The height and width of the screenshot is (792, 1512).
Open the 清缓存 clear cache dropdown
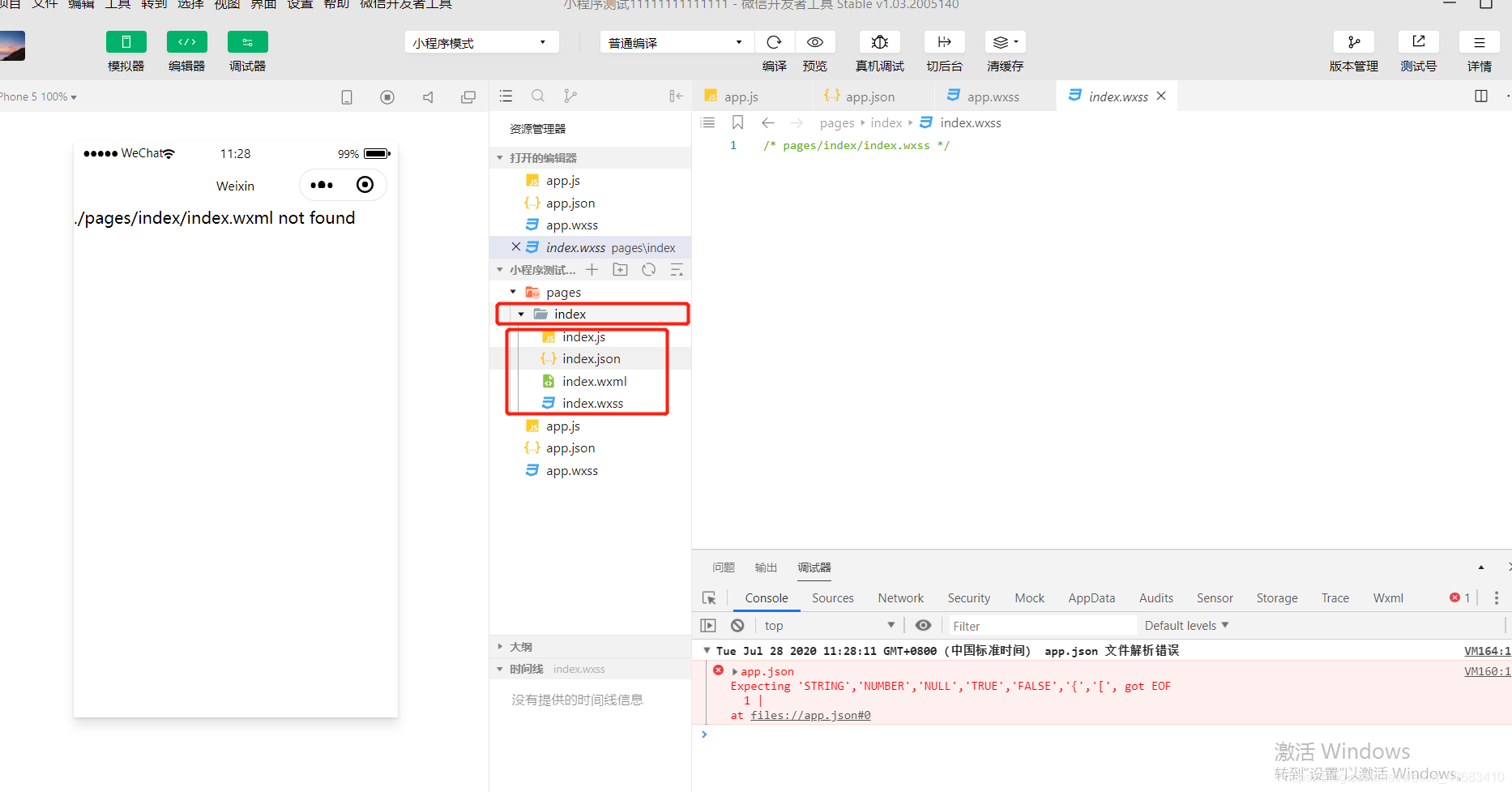click(x=1005, y=42)
